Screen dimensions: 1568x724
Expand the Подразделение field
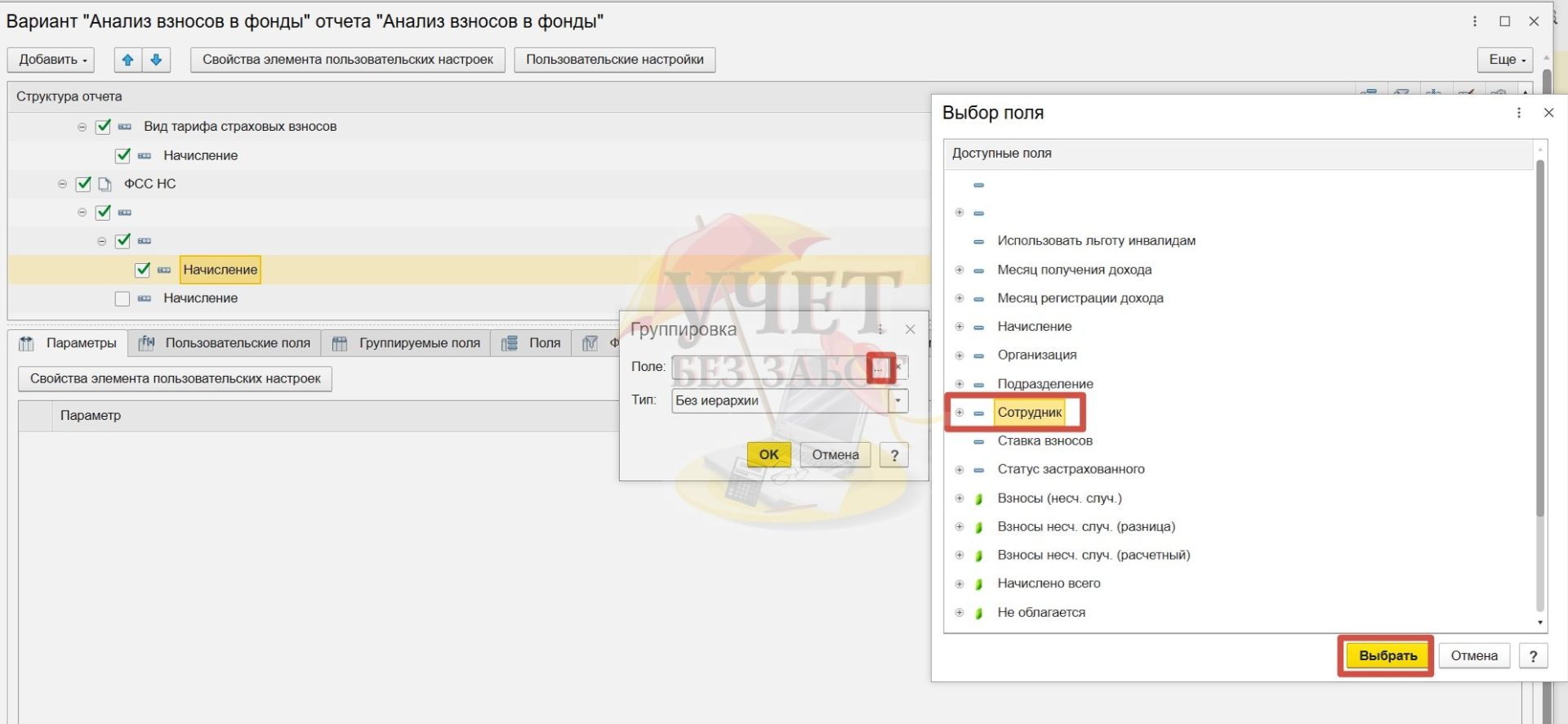(x=960, y=384)
